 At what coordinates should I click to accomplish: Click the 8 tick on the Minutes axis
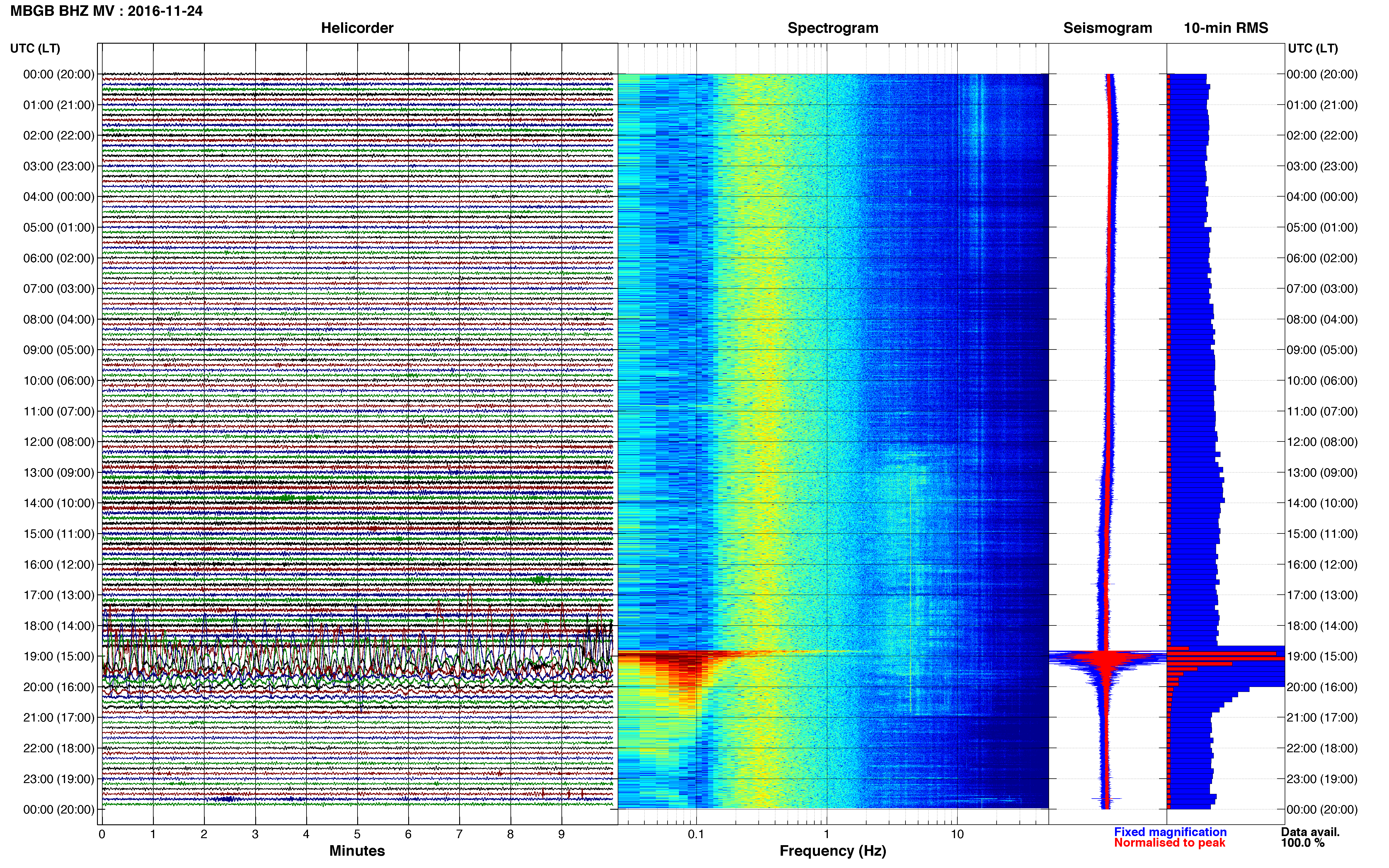click(510, 834)
